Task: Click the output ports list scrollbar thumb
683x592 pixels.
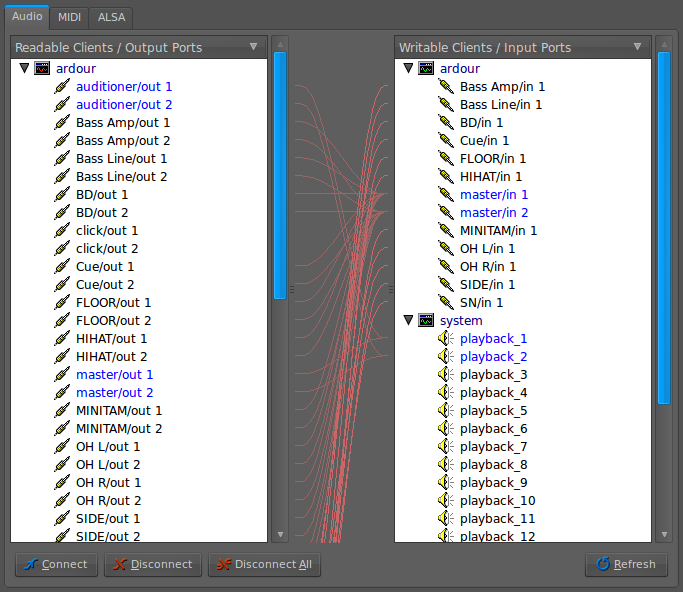Action: pos(280,176)
